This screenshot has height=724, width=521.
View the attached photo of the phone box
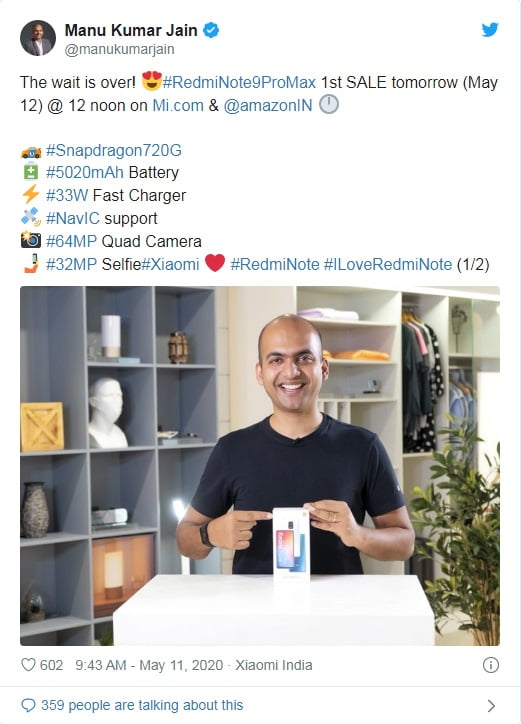point(260,465)
